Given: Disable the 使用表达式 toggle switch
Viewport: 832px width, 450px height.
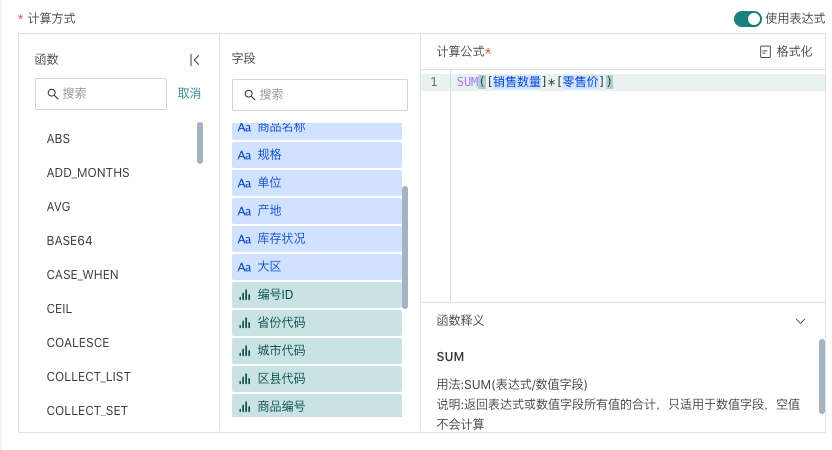Looking at the screenshot, I should pyautogui.click(x=747, y=19).
